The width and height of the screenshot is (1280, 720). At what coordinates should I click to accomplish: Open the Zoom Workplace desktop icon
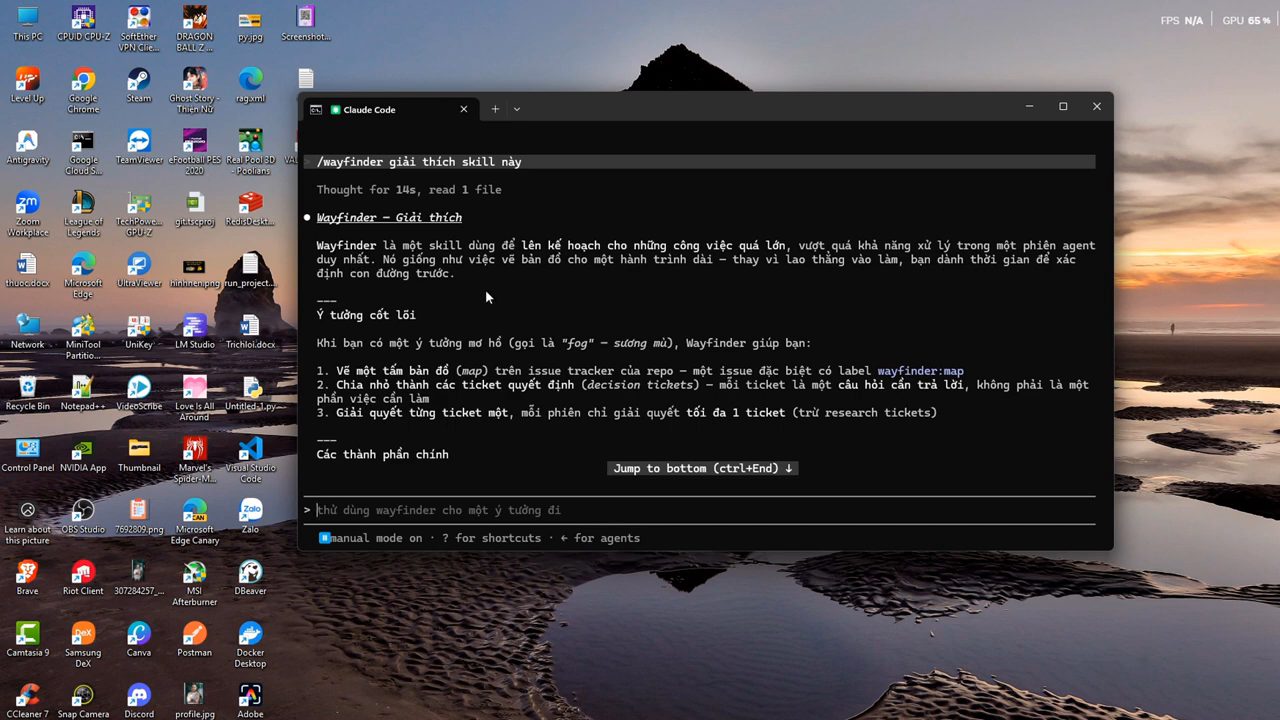[27, 214]
